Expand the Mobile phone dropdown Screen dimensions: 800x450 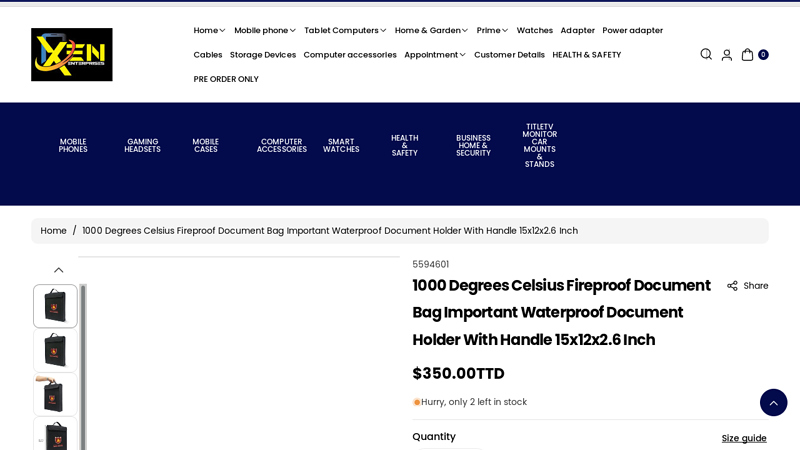pos(265,30)
